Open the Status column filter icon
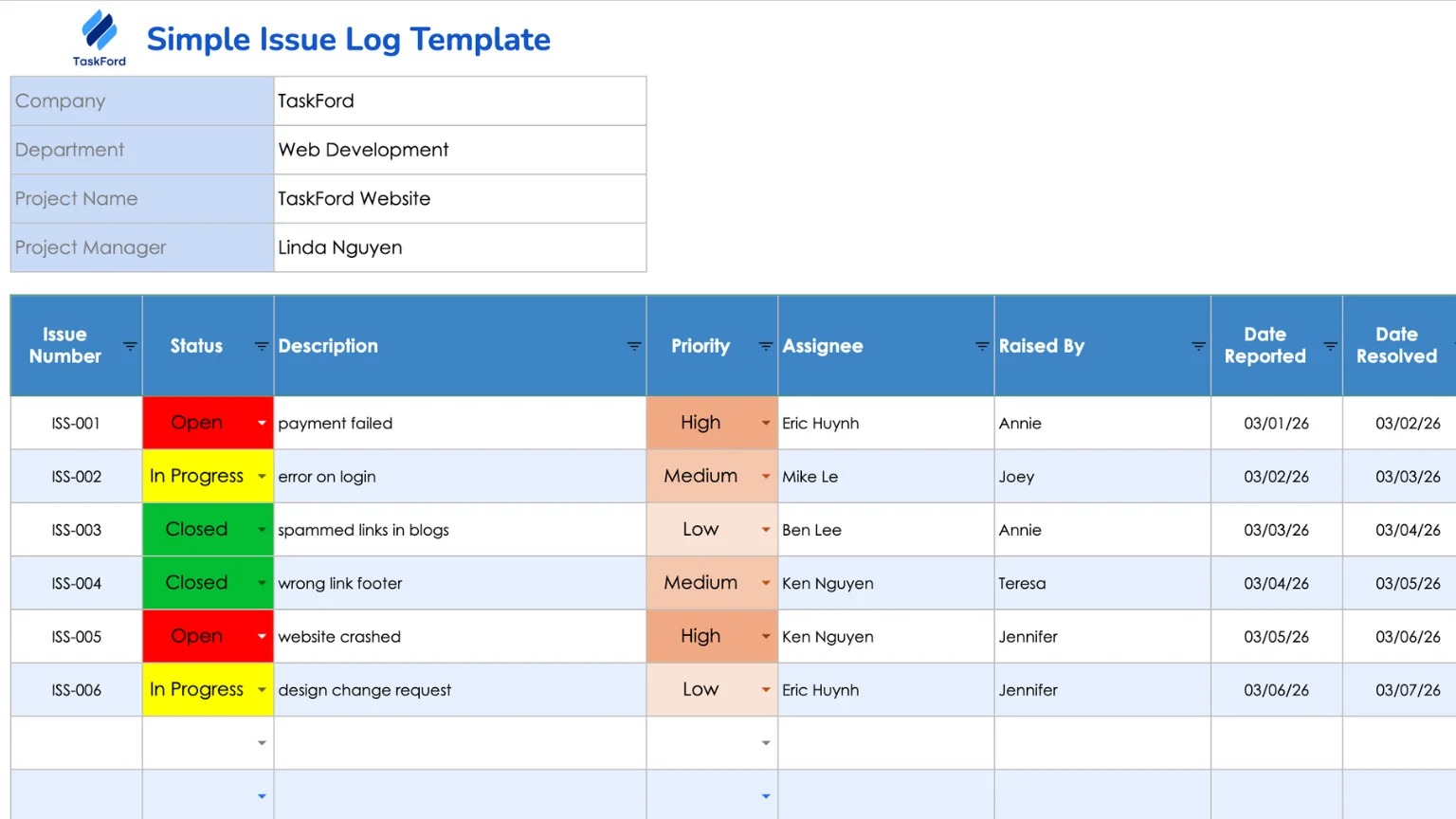Screen dimensions: 1456x819 click(262, 347)
